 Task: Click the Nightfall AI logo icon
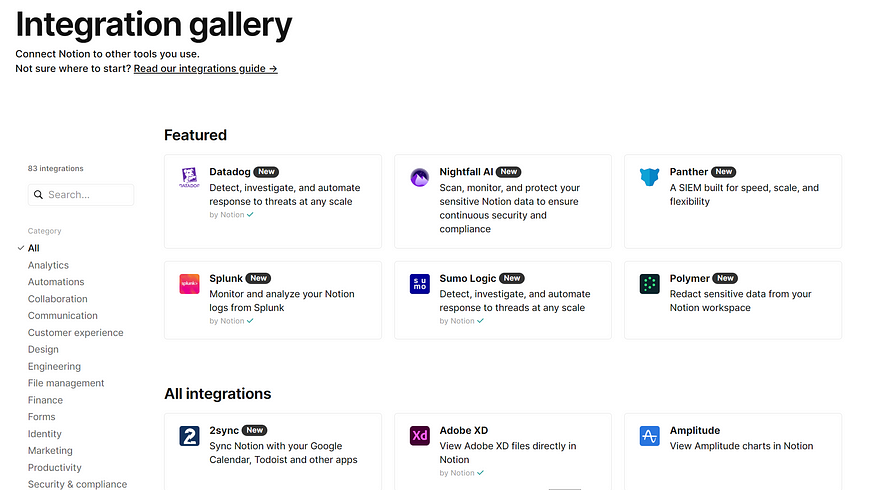pos(420,178)
